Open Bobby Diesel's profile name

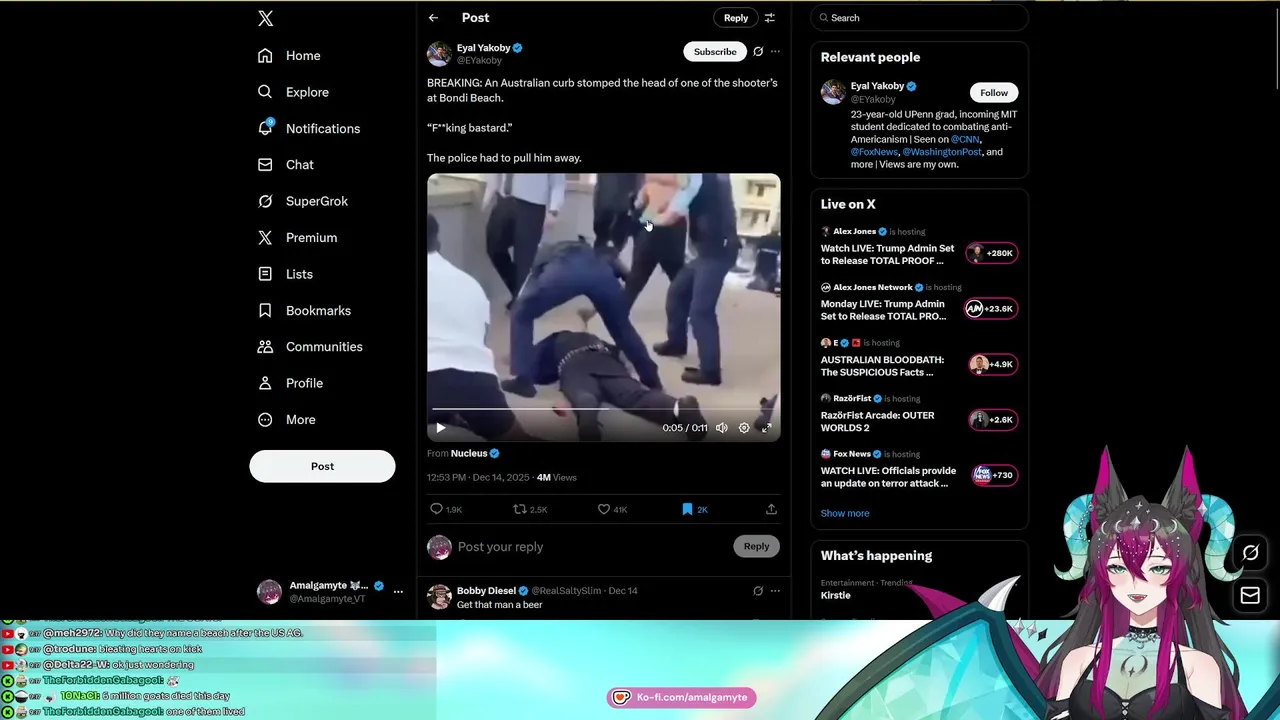point(486,591)
